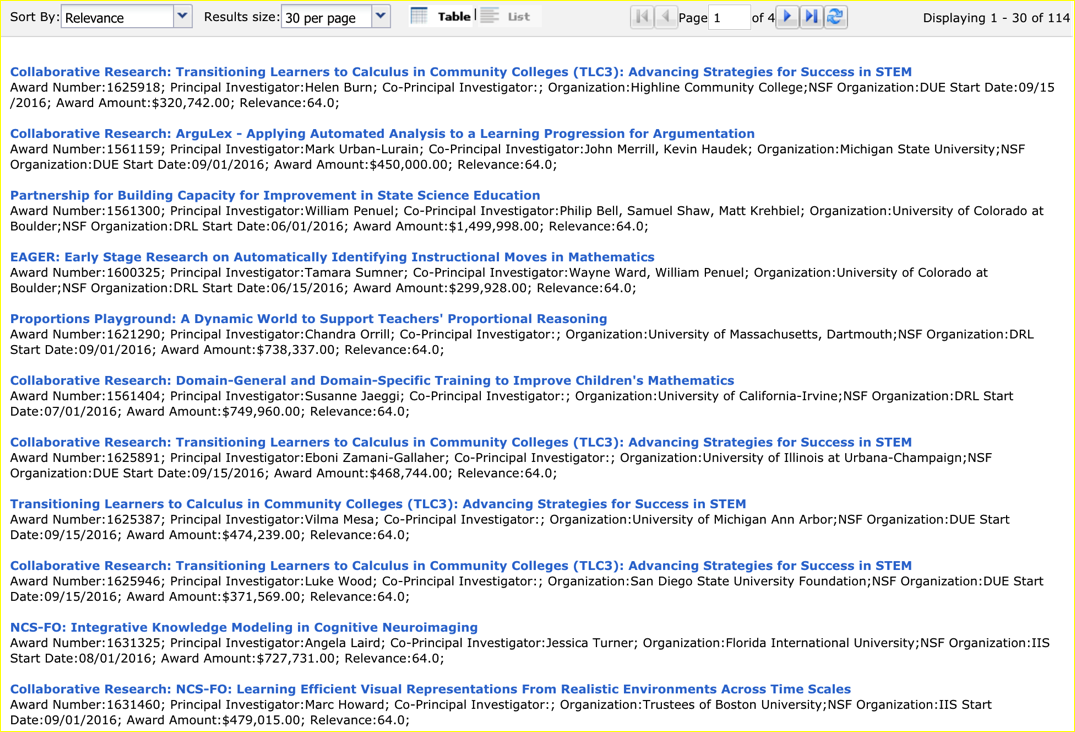Open EAGER Early Stage Research award link
This screenshot has width=1075, height=732.
(x=332, y=257)
